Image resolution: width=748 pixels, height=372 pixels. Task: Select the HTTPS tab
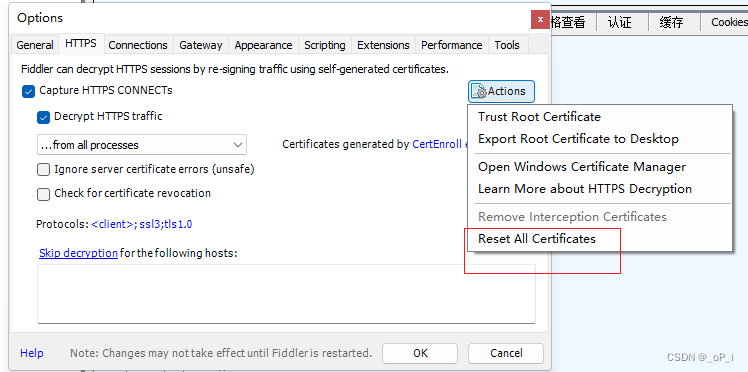(81, 43)
